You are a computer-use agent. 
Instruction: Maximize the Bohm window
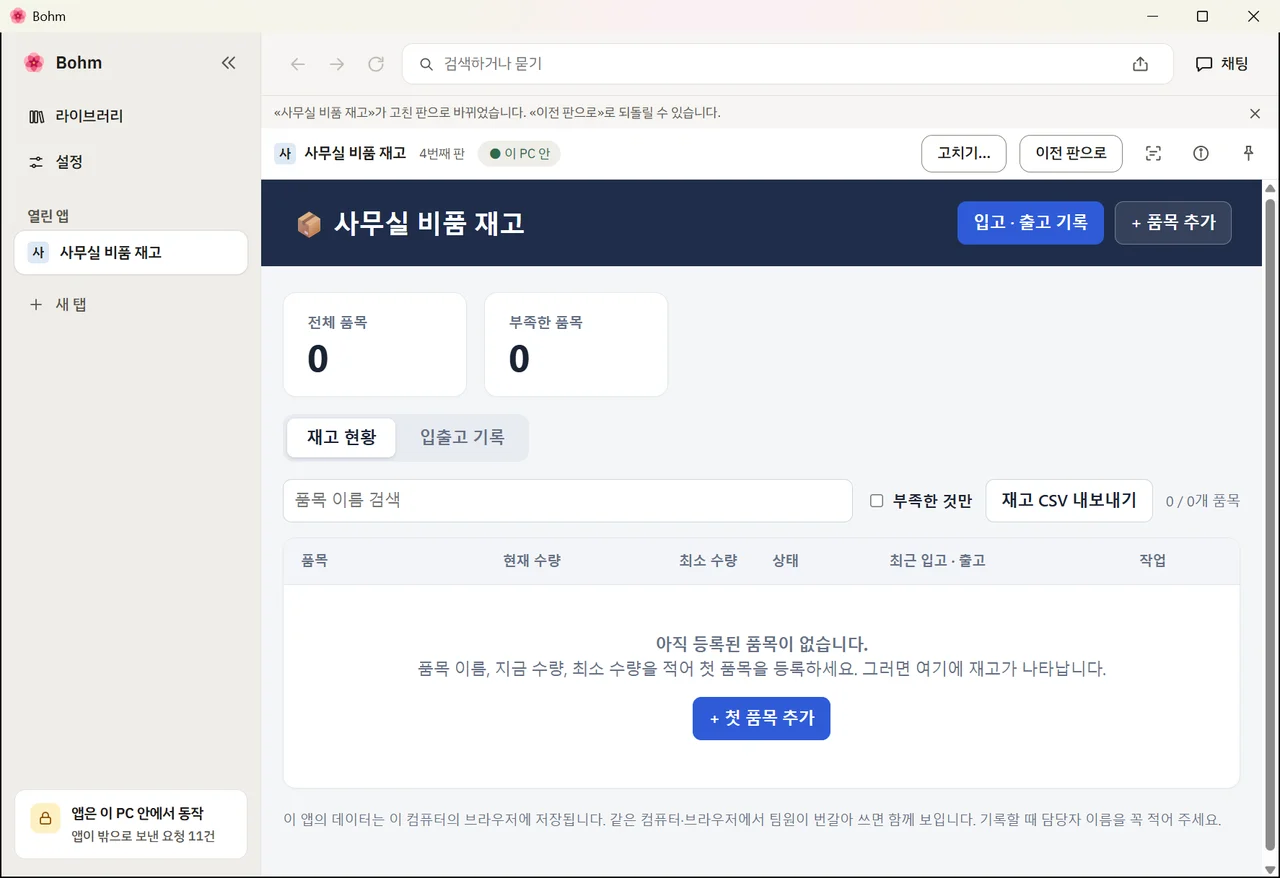(x=1203, y=16)
